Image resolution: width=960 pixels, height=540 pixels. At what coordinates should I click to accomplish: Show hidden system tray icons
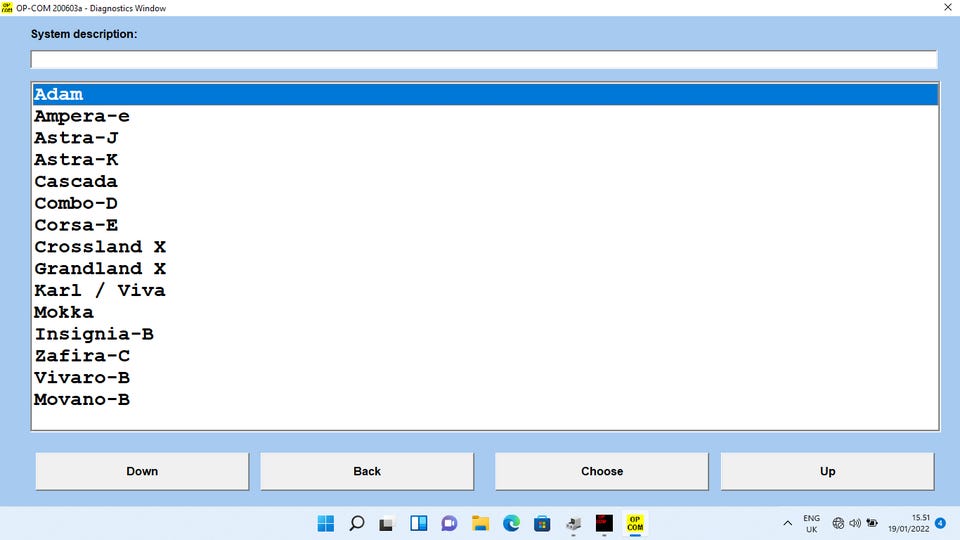pos(787,523)
